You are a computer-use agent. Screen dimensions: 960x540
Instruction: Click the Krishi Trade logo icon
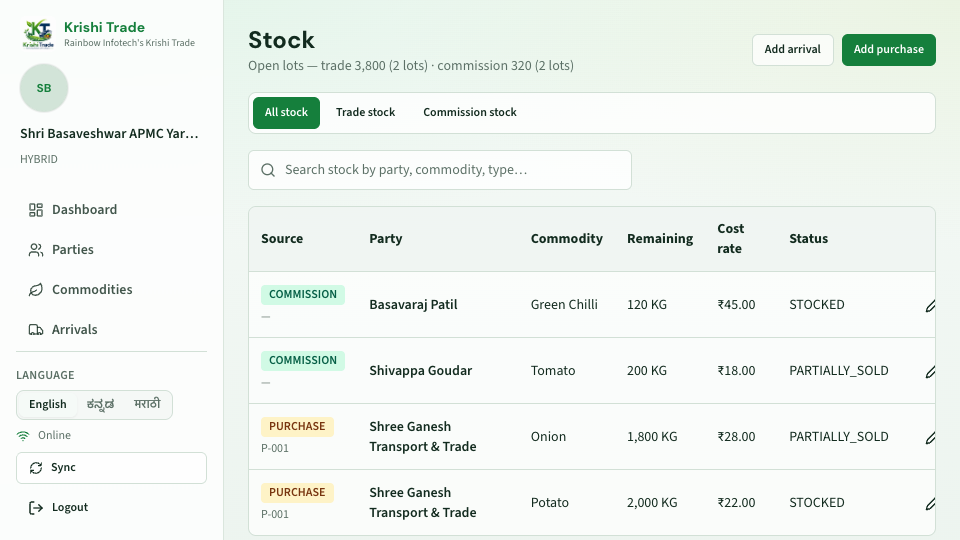pyautogui.click(x=38, y=34)
